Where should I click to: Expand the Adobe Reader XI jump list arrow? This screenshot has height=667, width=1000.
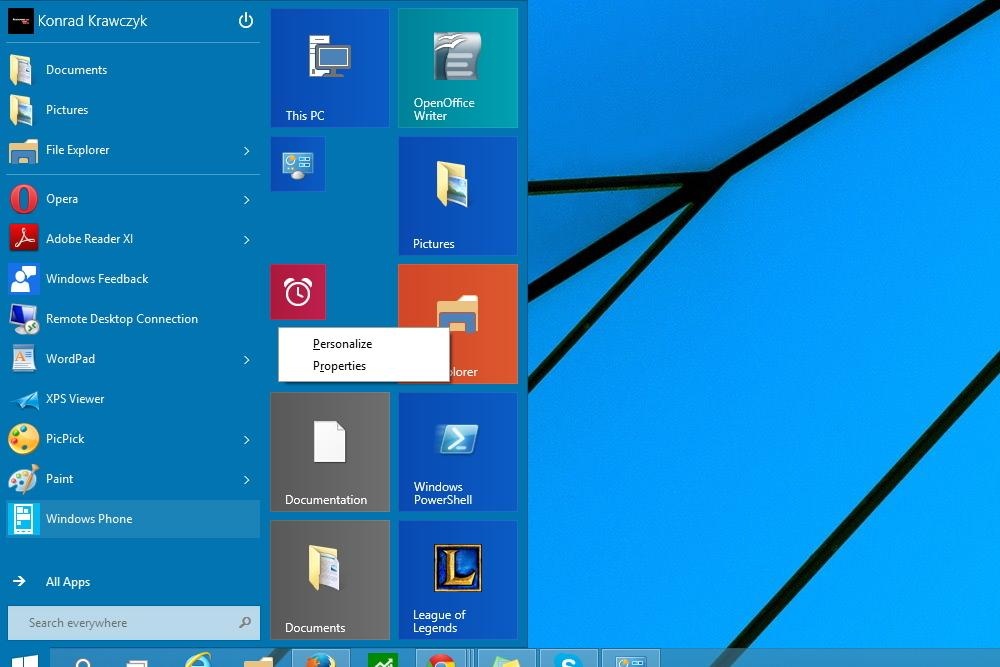click(246, 240)
